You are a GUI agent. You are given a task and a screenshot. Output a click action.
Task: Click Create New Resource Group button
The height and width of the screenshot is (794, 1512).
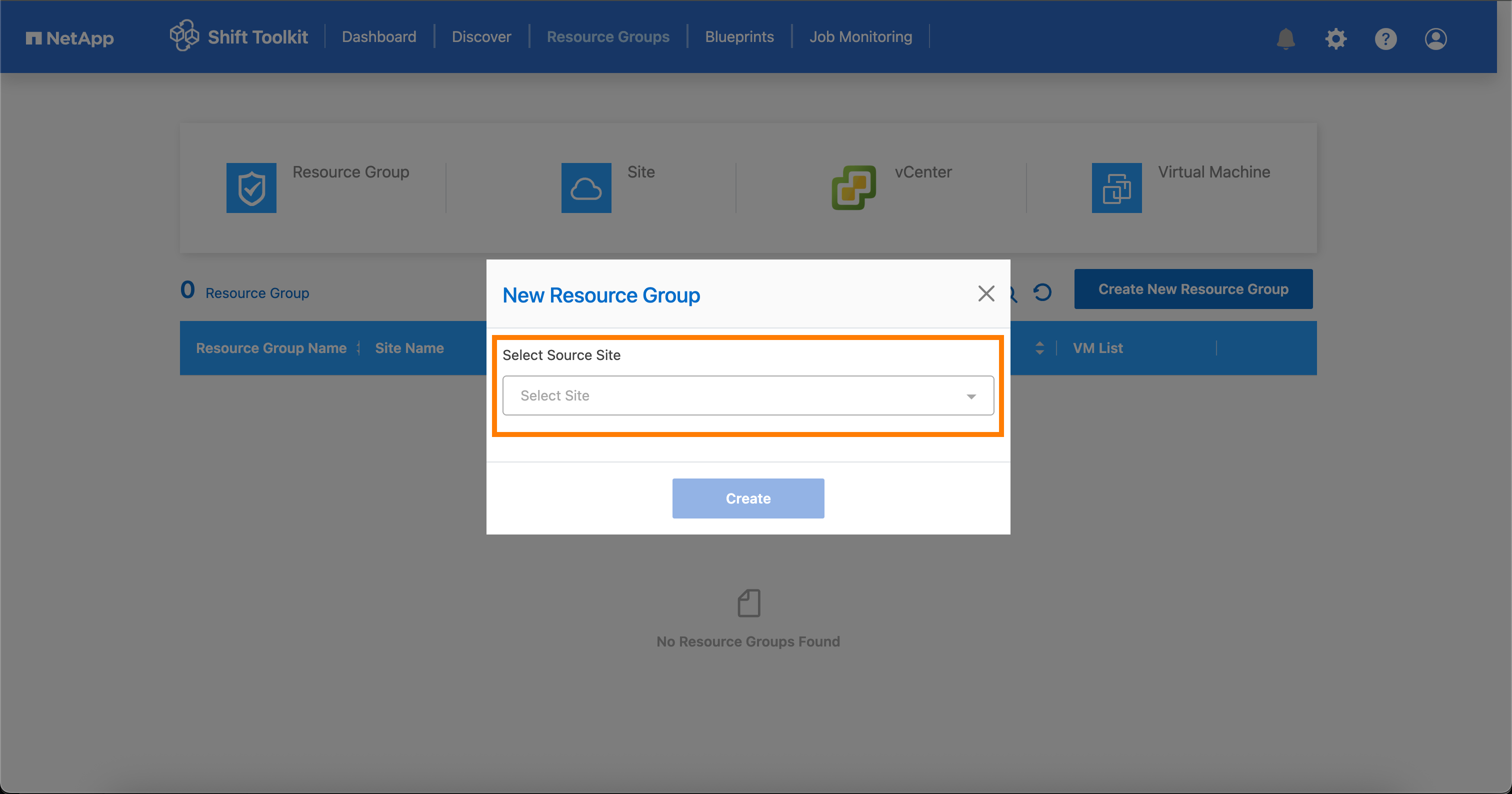[x=1192, y=289]
